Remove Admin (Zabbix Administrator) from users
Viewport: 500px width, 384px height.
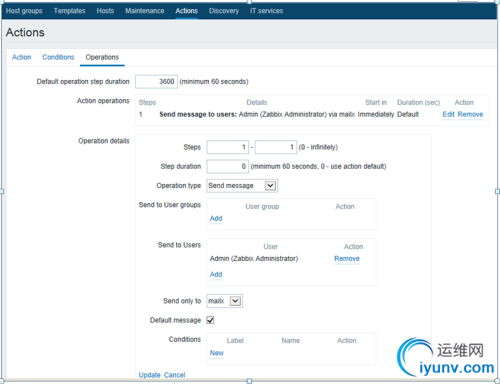click(x=347, y=259)
